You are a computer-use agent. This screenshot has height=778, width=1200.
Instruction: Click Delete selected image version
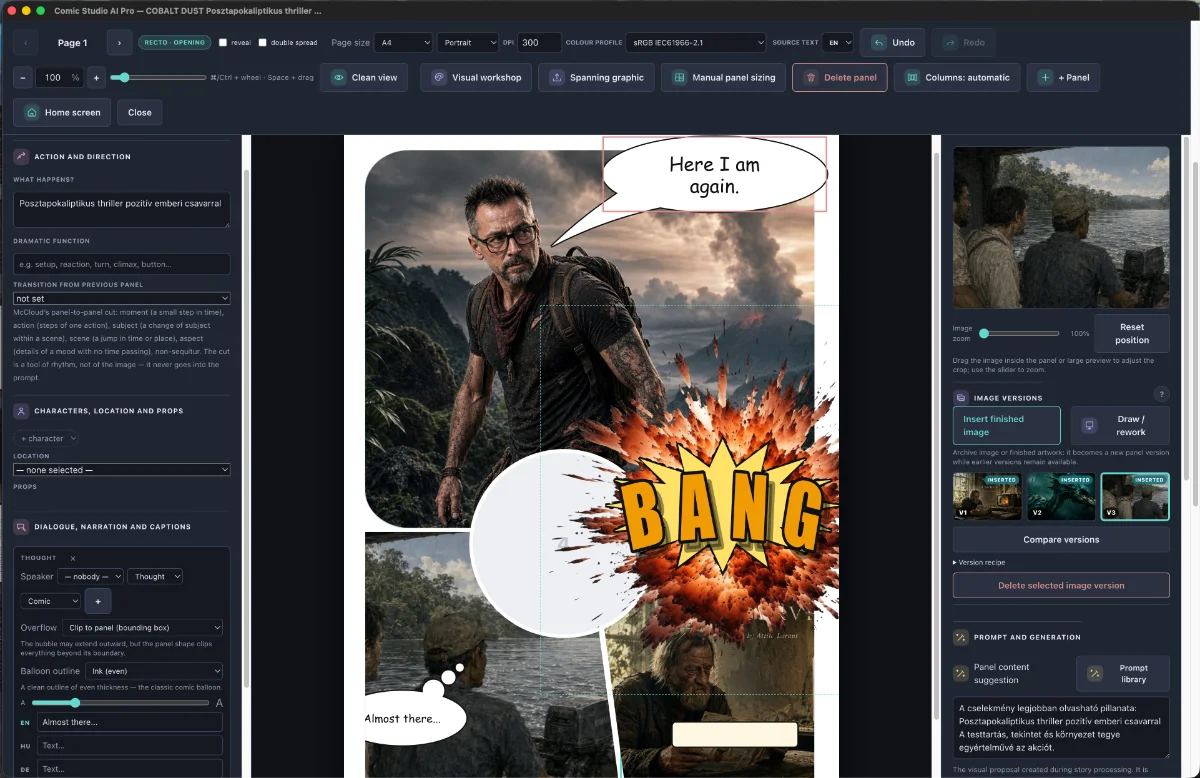[x=1061, y=585]
